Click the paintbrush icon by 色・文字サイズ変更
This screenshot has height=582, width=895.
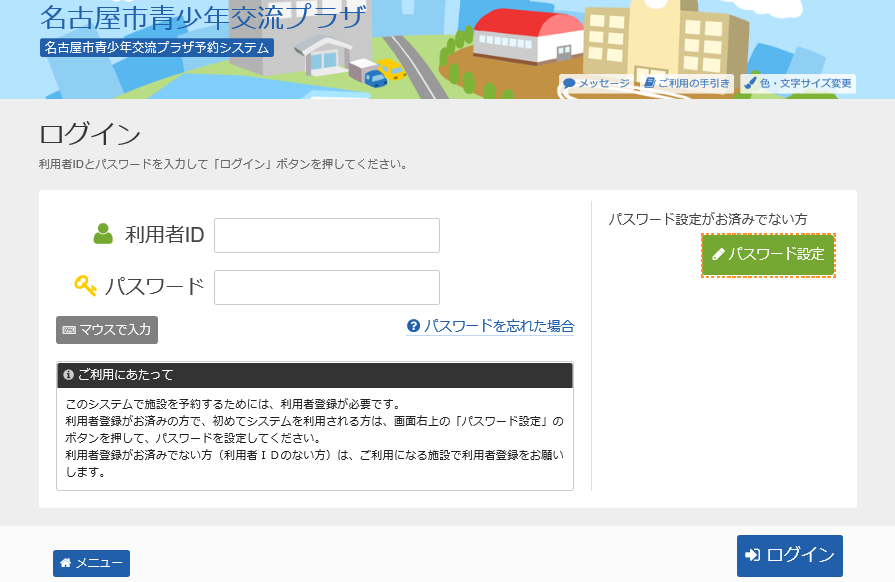coord(751,83)
